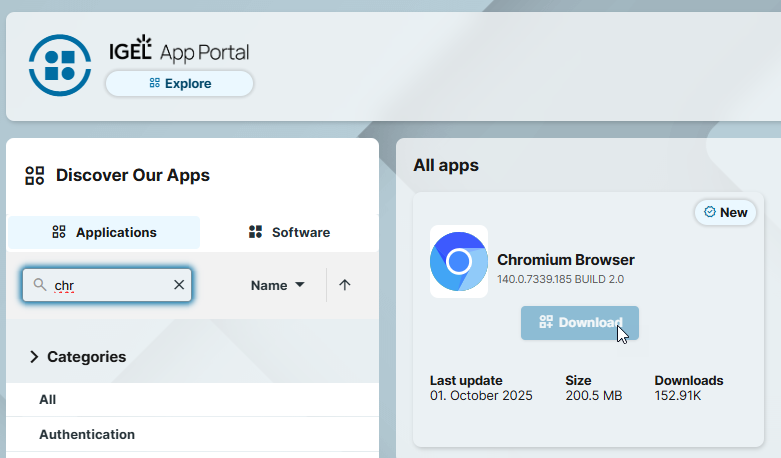Click the New badge on Chromium card
The width and height of the screenshot is (781, 458).
[726, 212]
